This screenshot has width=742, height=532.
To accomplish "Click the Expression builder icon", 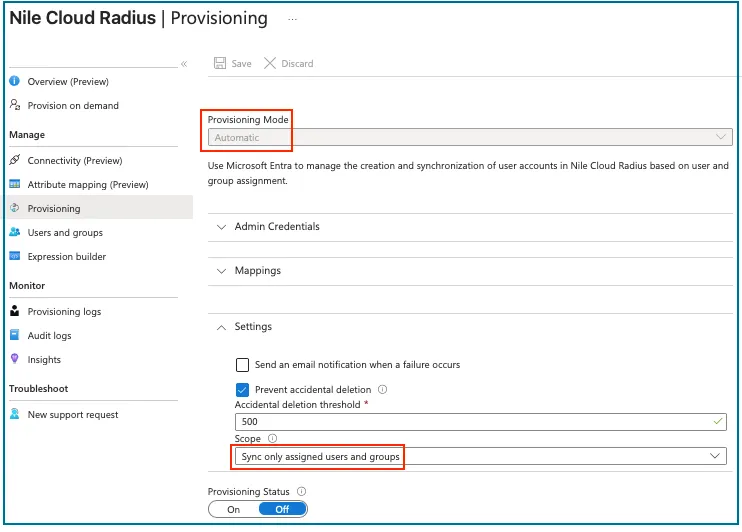I will click(15, 256).
